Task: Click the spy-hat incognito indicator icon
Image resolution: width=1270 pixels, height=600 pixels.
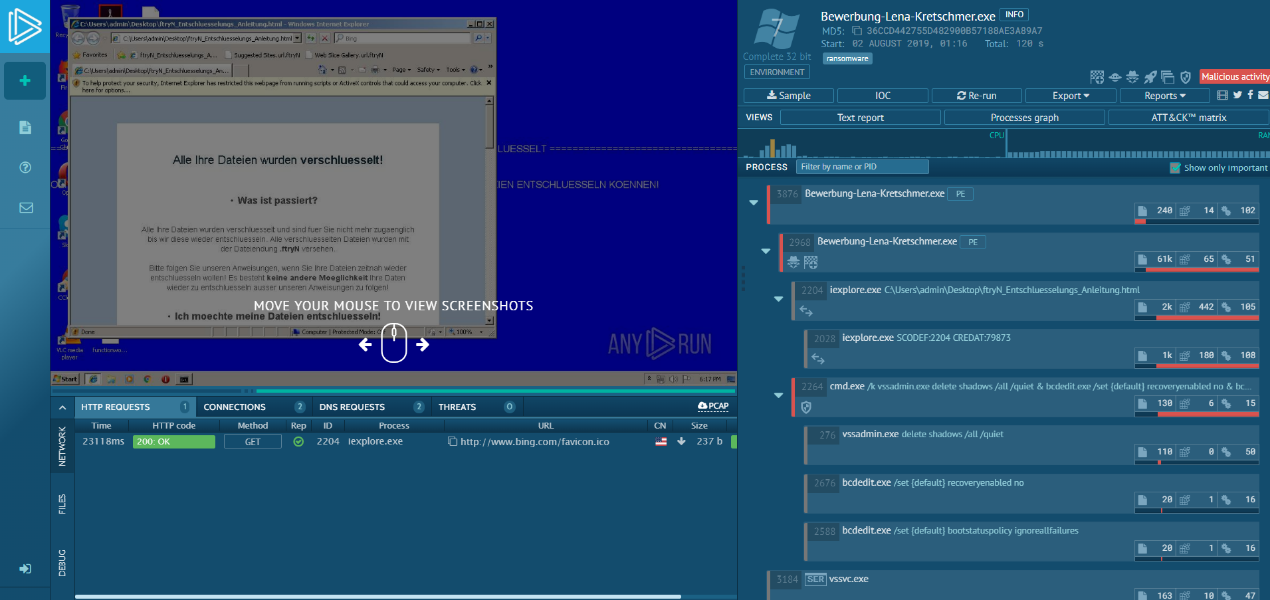Action: pos(1133,77)
